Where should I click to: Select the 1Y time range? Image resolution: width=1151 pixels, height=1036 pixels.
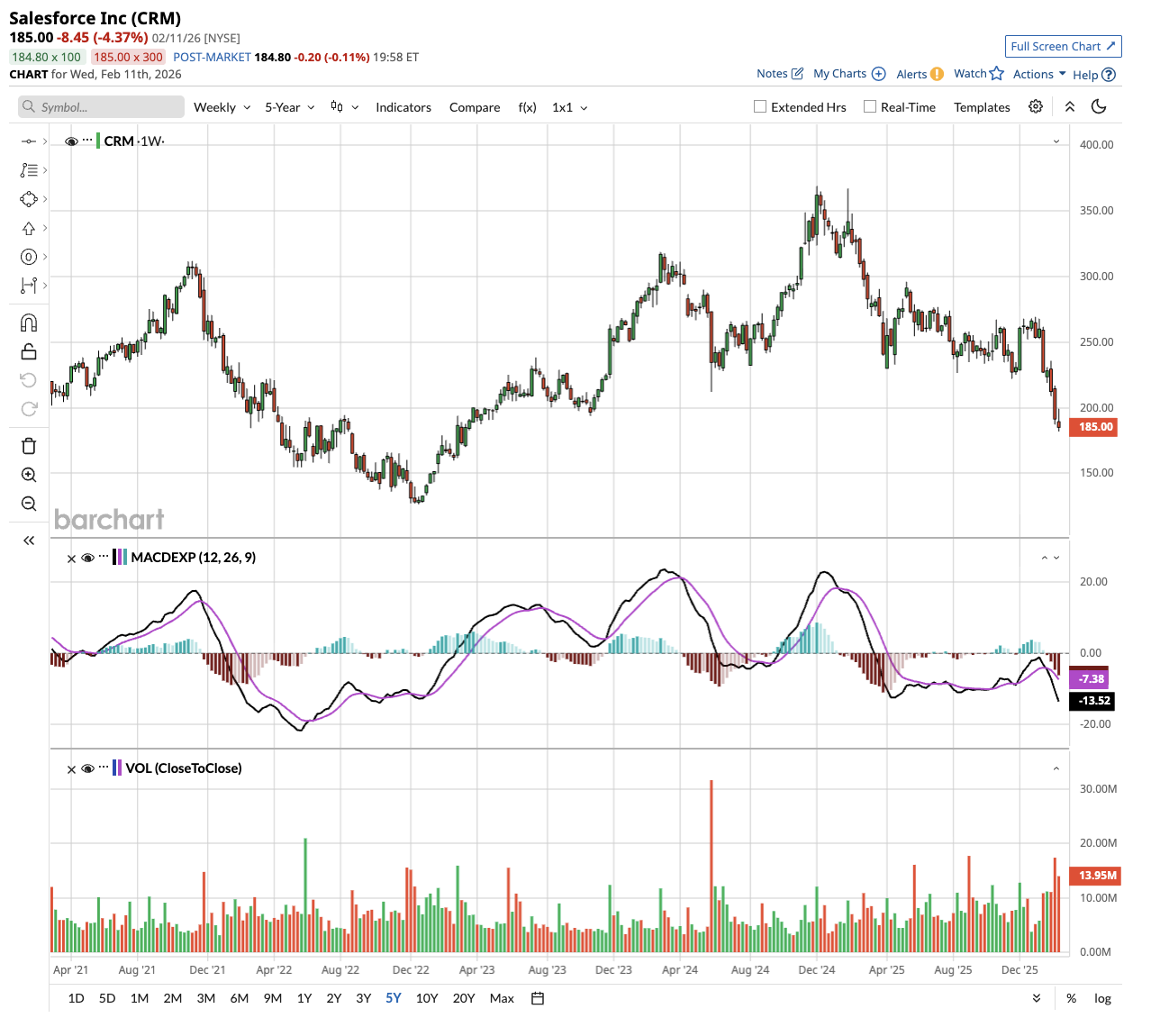click(x=304, y=998)
